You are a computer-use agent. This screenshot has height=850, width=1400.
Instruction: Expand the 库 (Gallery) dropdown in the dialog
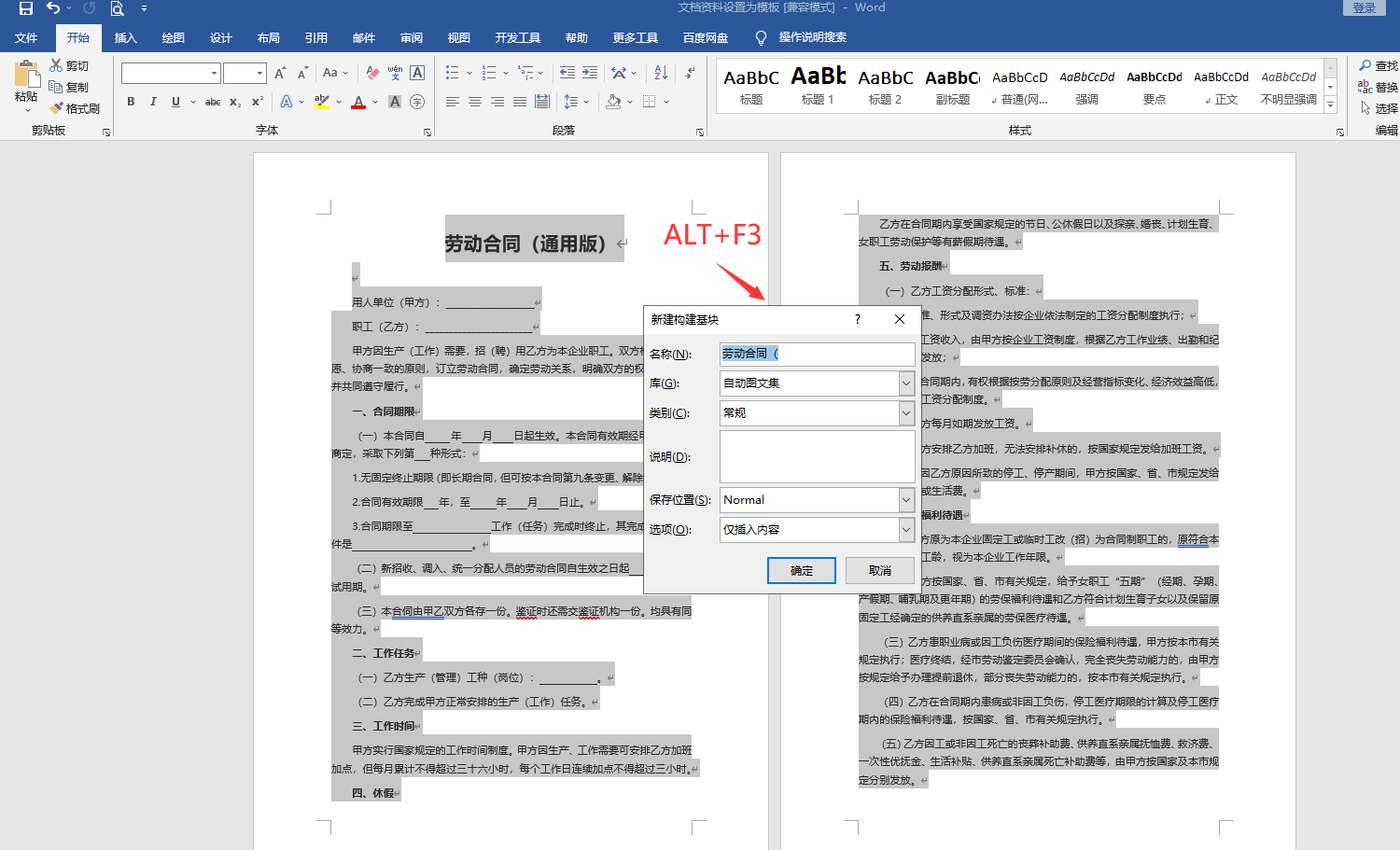tap(905, 383)
